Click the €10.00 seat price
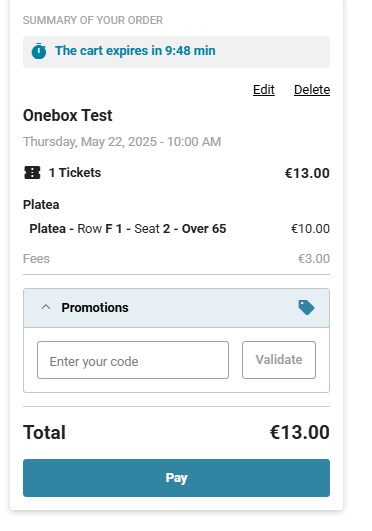Screen dimensions: 372x531 [x=310, y=229]
